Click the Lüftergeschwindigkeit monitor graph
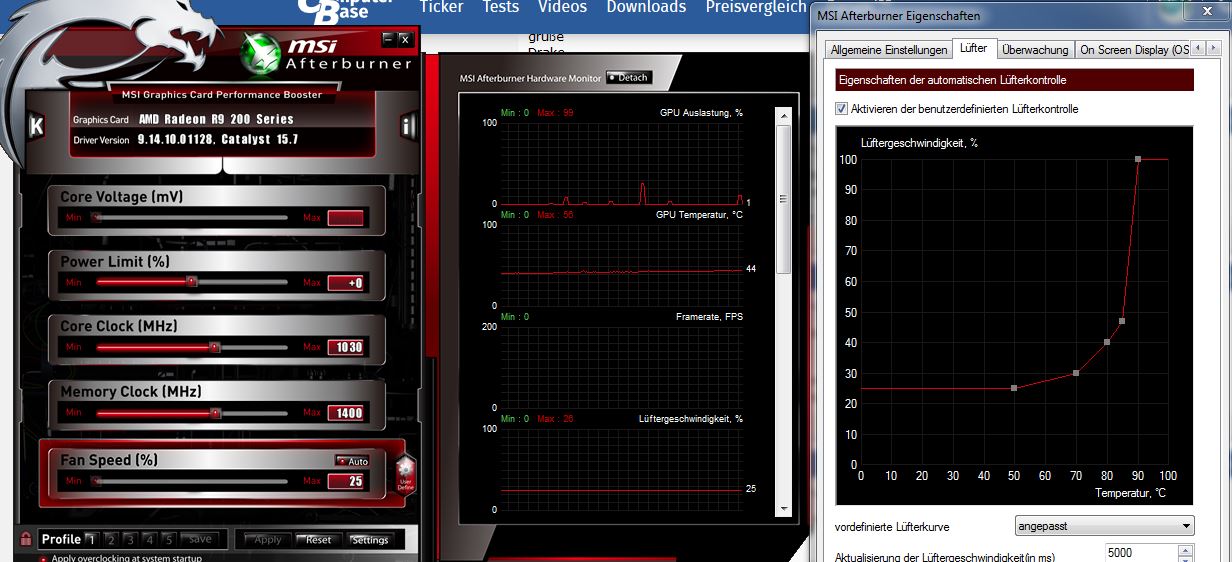The width and height of the screenshot is (1232, 562). point(620,469)
